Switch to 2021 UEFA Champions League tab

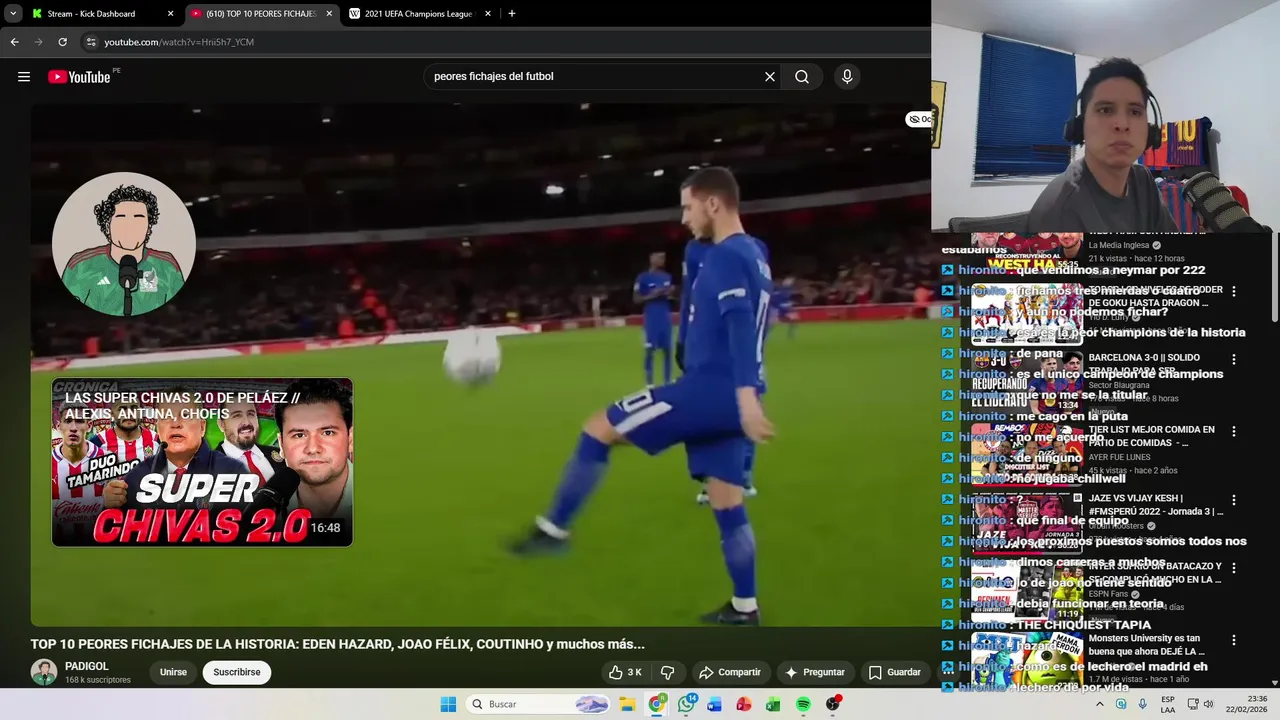pyautogui.click(x=420, y=14)
